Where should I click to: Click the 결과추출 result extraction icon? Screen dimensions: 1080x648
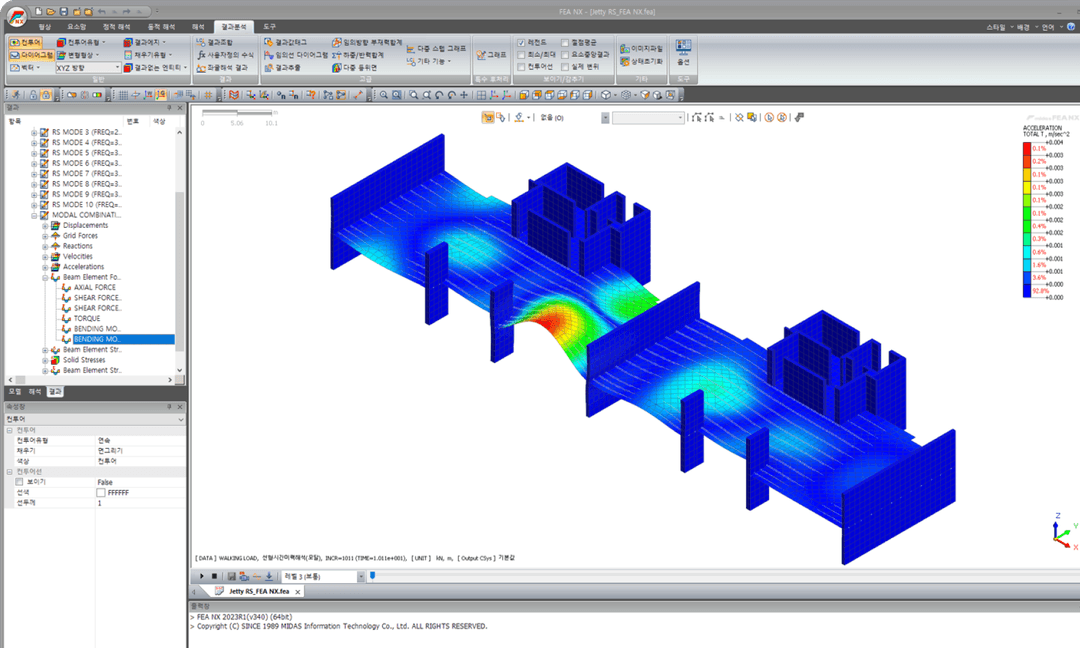pos(284,67)
